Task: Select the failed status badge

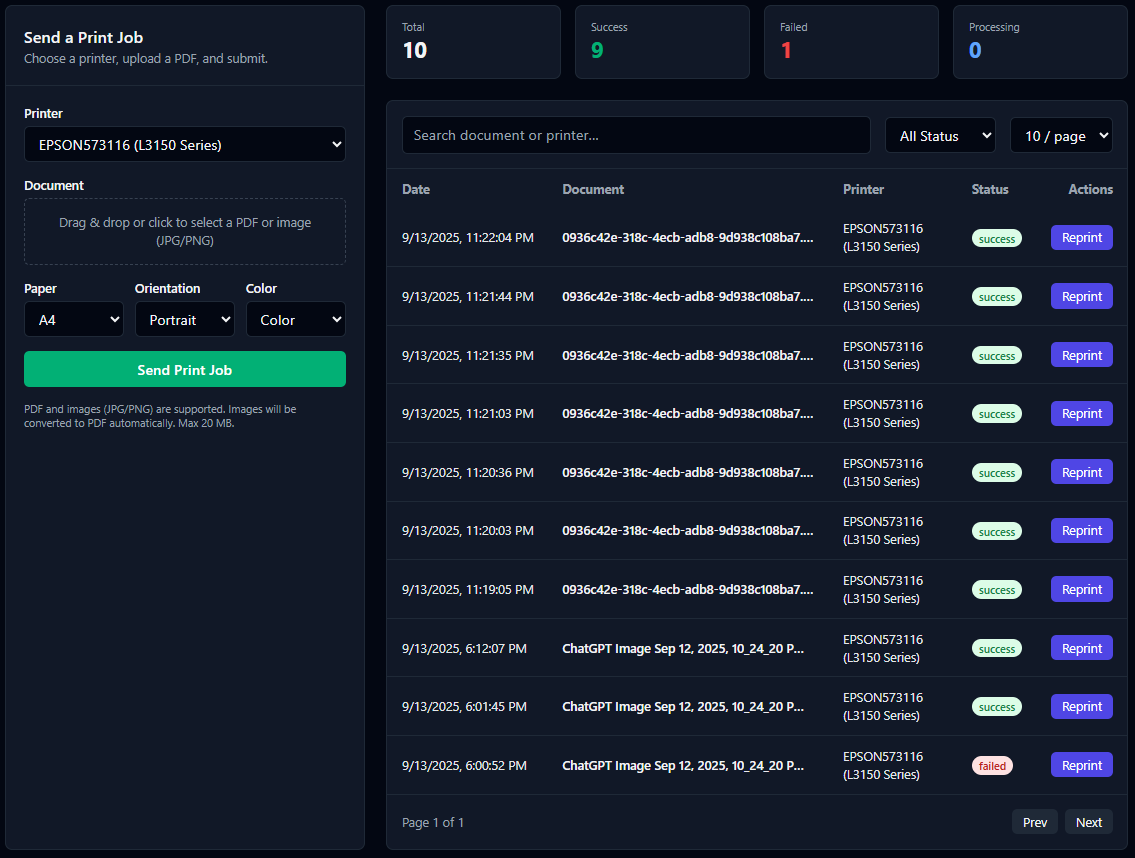Action: [992, 764]
